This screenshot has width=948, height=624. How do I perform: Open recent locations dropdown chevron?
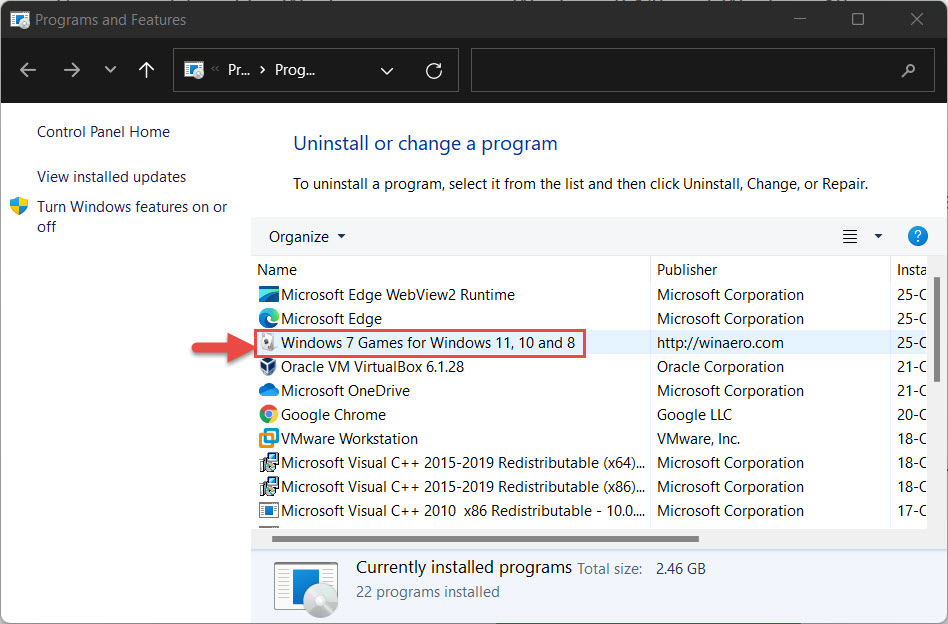[110, 70]
